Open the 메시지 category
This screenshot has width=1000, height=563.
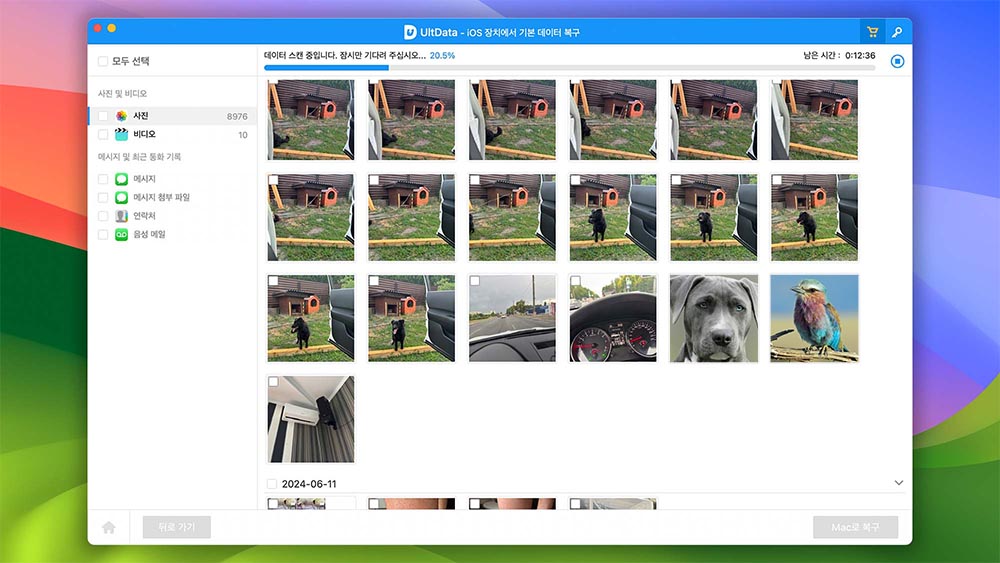click(144, 179)
